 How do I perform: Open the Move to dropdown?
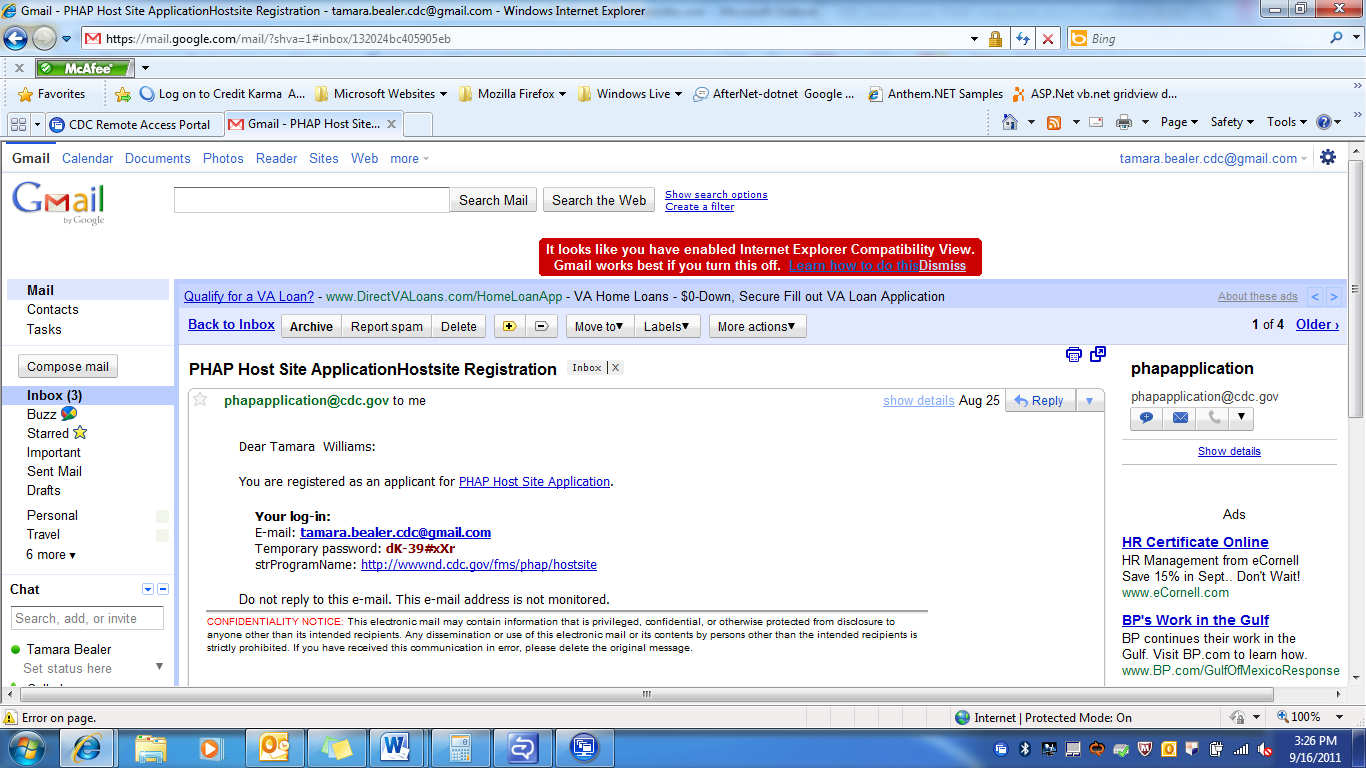(x=599, y=326)
